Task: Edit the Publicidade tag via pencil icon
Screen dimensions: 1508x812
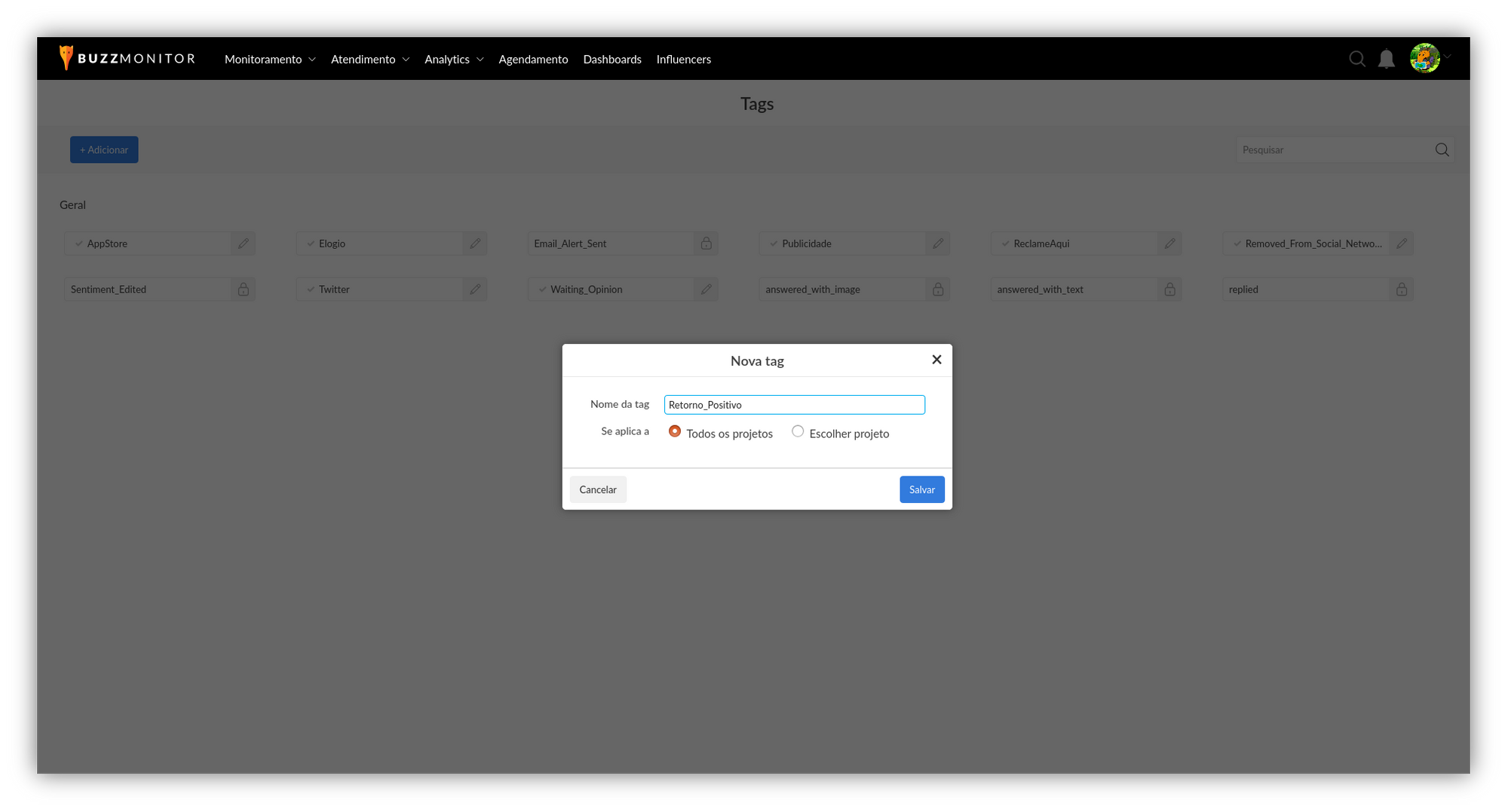Action: tap(938, 244)
